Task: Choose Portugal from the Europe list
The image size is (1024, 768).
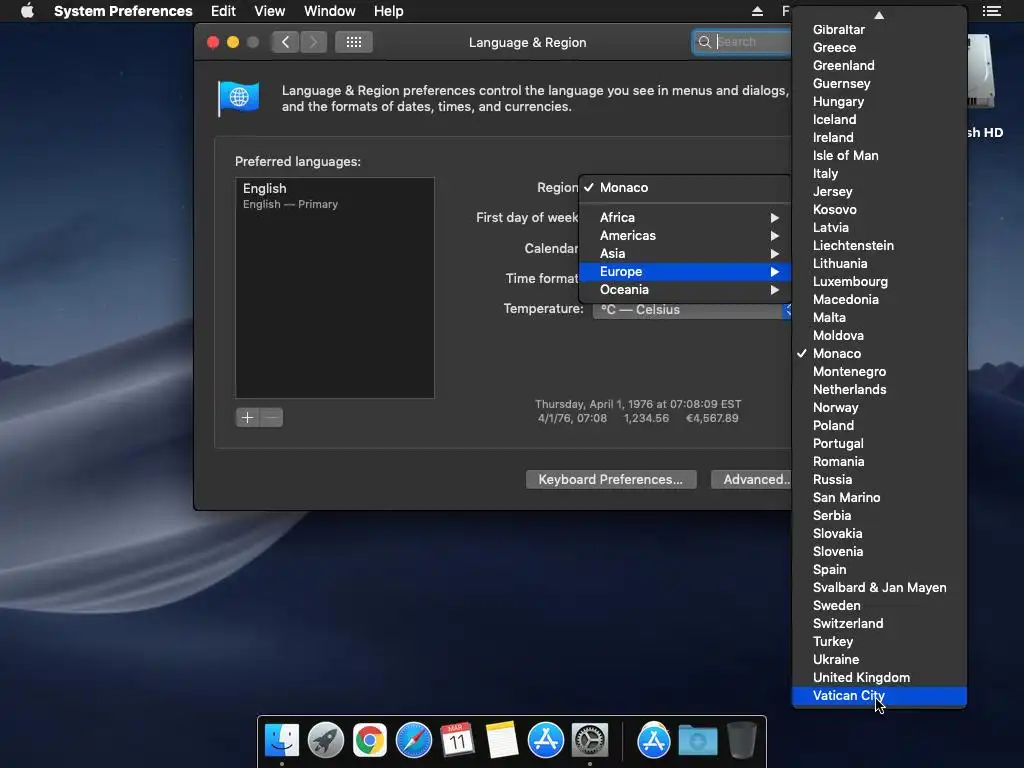Action: (x=879, y=443)
